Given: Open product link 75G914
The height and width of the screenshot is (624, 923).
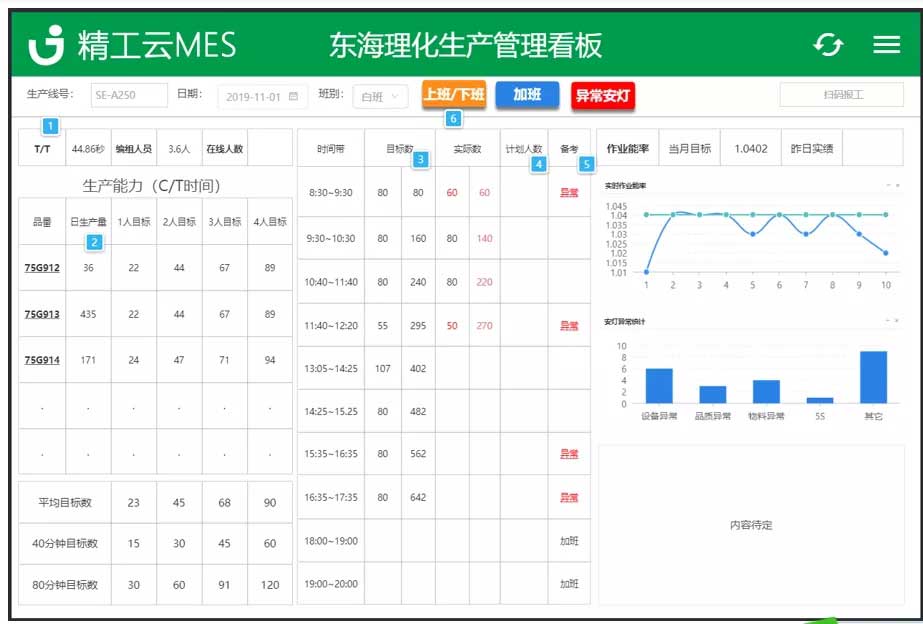Looking at the screenshot, I should 42,360.
